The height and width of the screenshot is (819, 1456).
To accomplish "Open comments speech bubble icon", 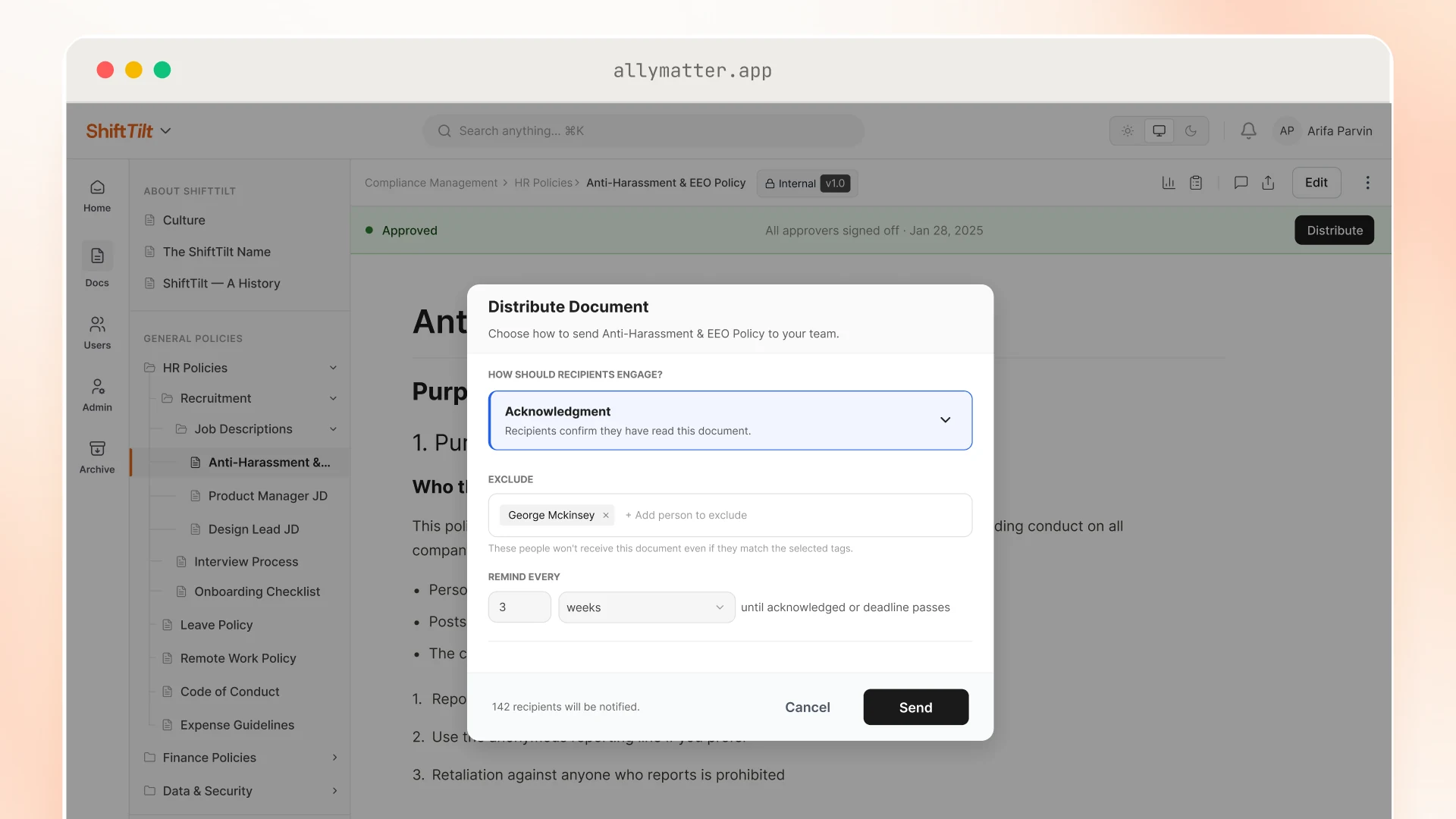I will [1241, 183].
